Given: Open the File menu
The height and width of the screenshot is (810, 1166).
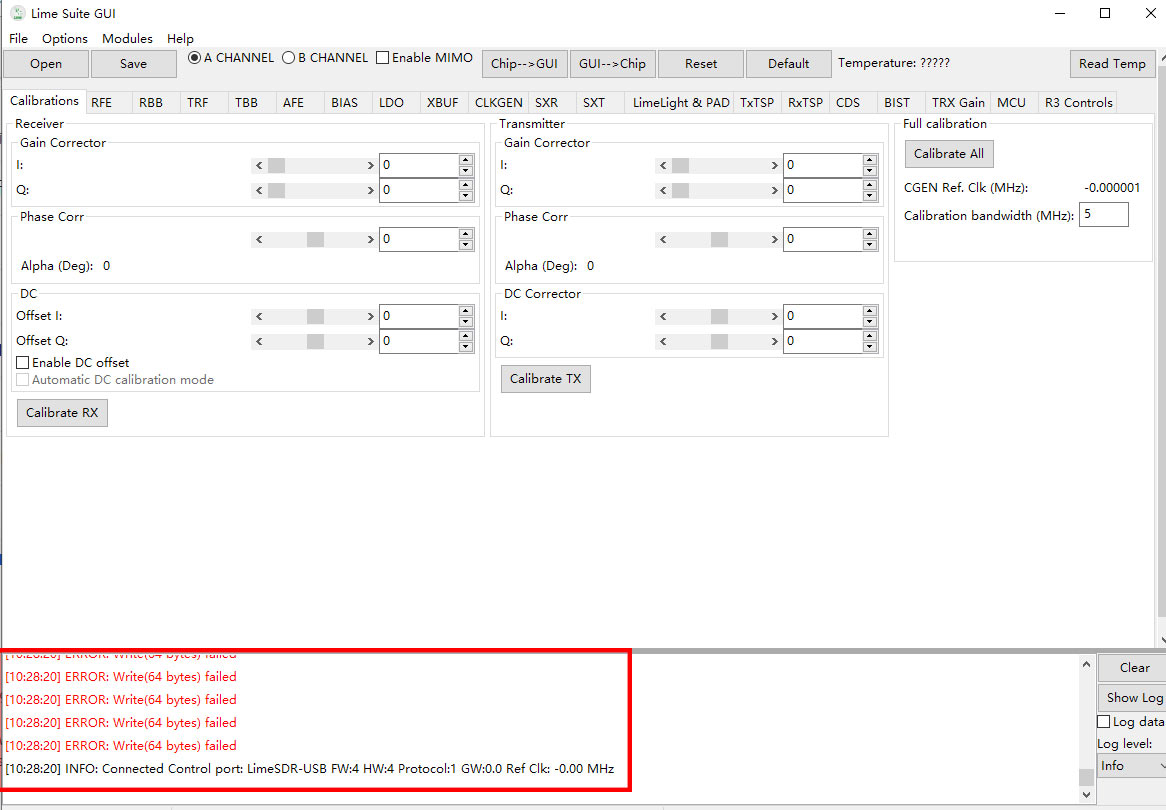Looking at the screenshot, I should point(19,39).
